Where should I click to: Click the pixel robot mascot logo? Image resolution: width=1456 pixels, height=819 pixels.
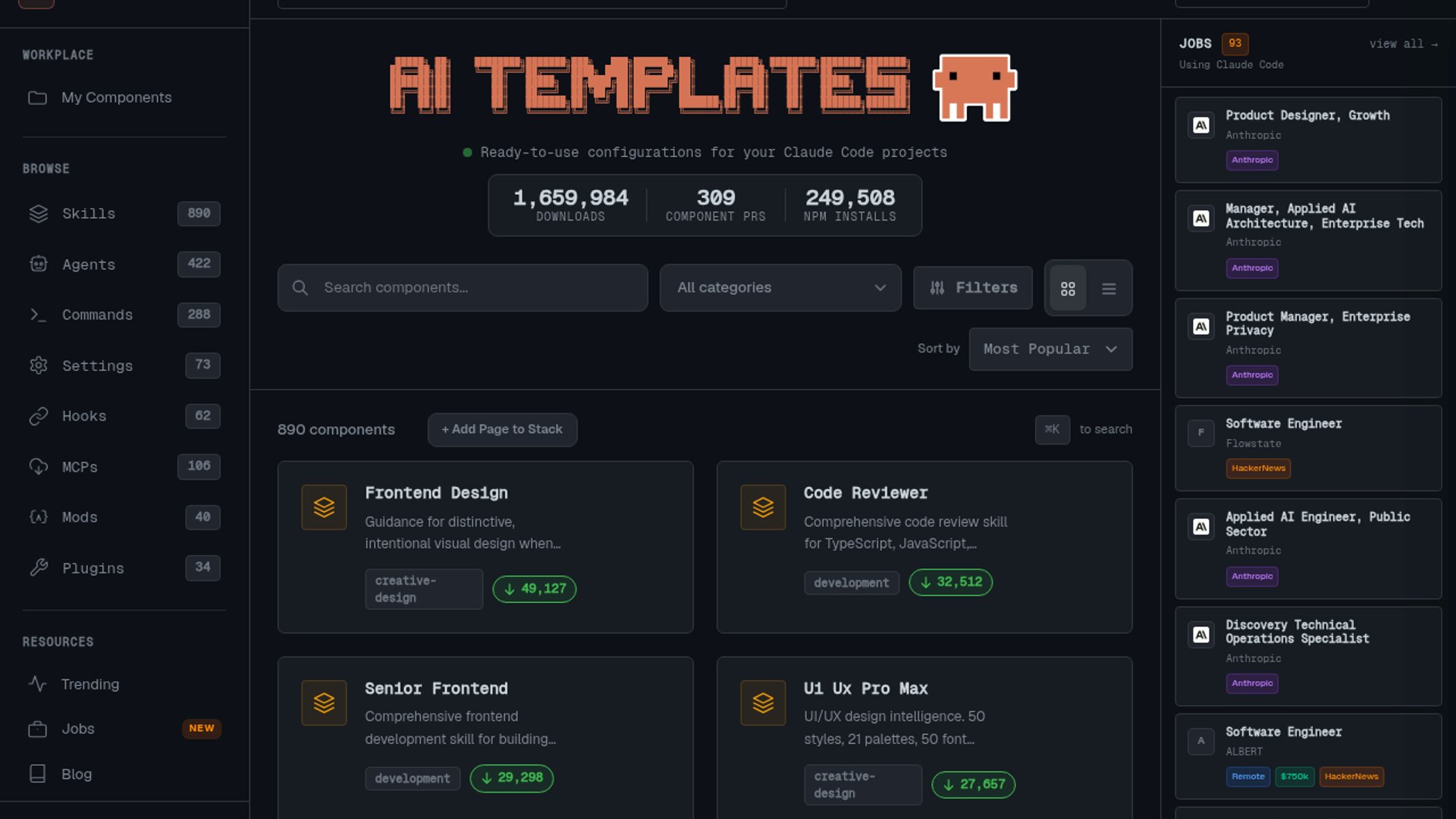click(x=974, y=87)
